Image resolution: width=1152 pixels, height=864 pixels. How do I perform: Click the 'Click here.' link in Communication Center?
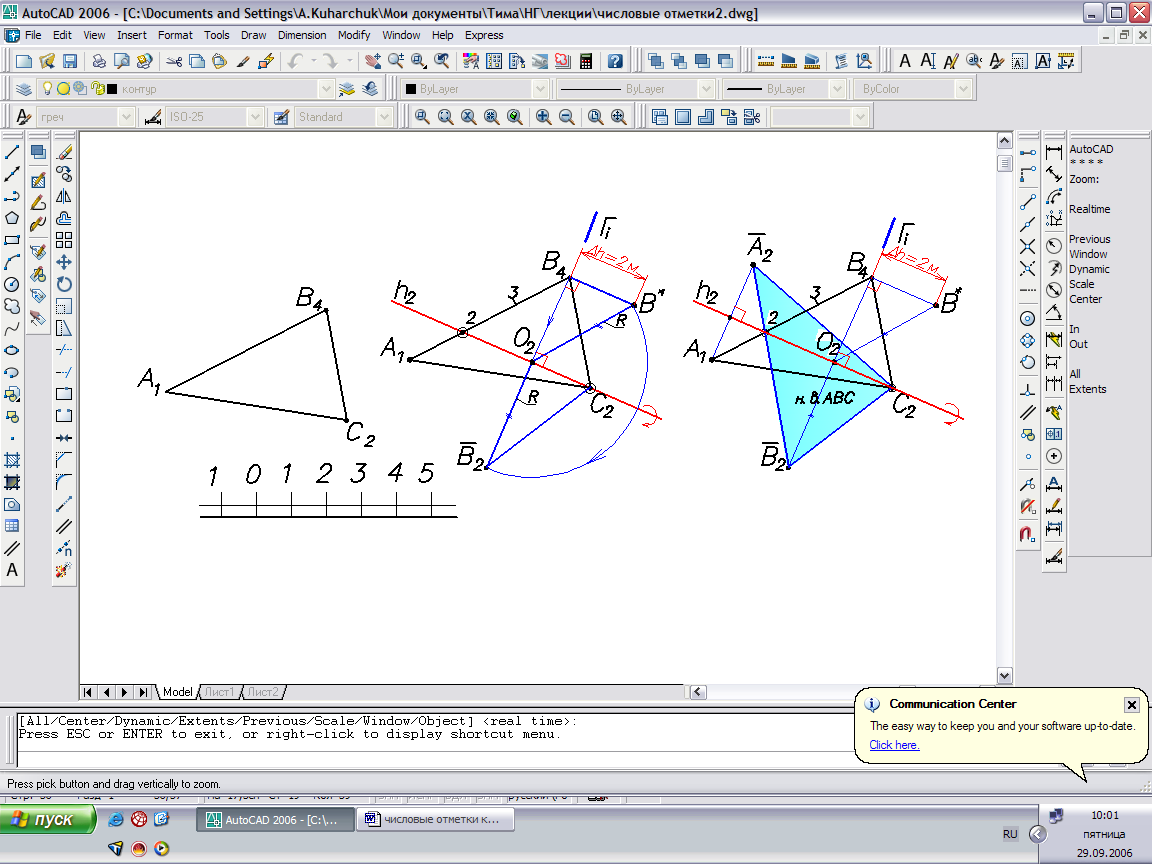[x=894, y=745]
